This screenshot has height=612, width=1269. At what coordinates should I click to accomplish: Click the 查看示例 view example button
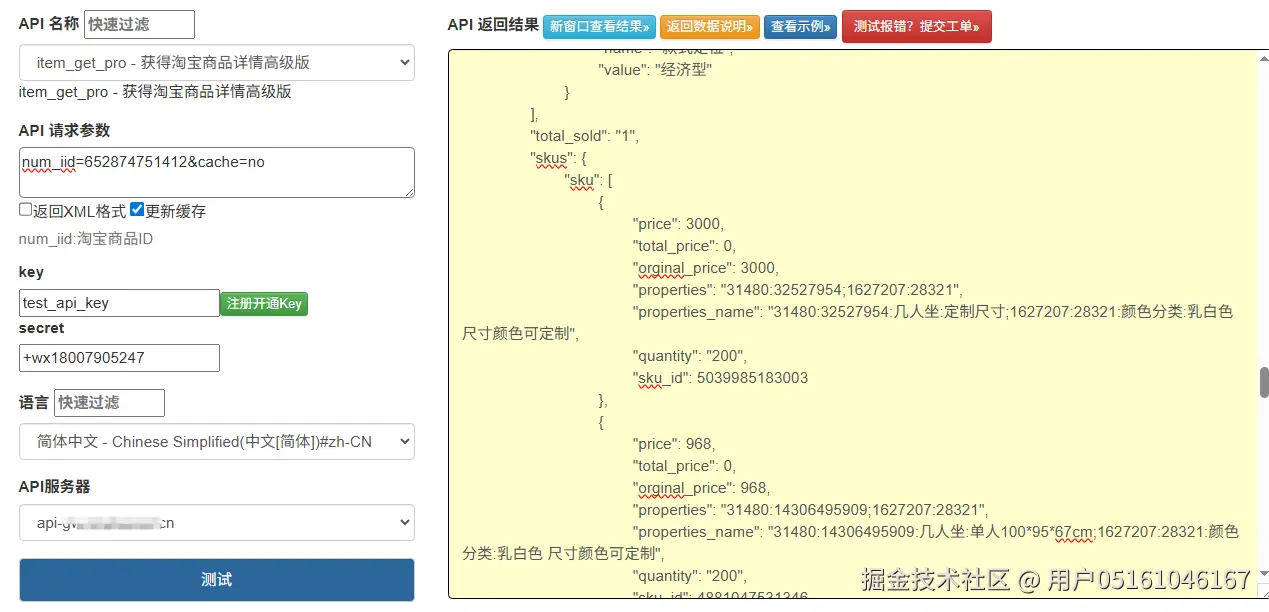[x=800, y=27]
